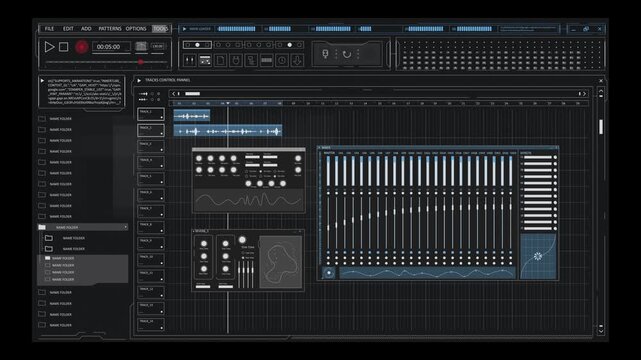Open the highlighted TOOLS menu

[x=160, y=29]
